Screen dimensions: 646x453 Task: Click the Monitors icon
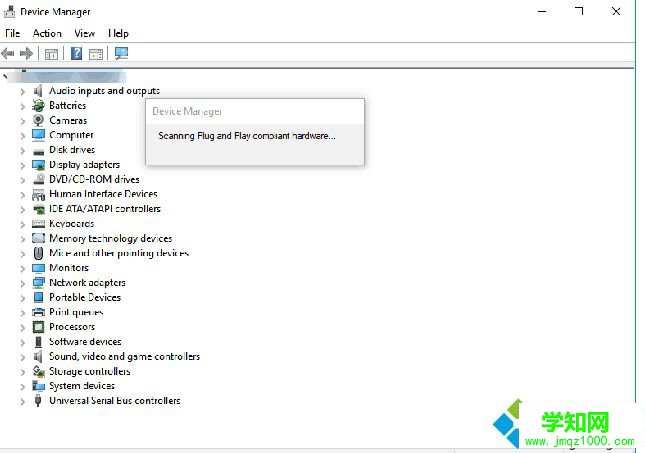(x=38, y=268)
